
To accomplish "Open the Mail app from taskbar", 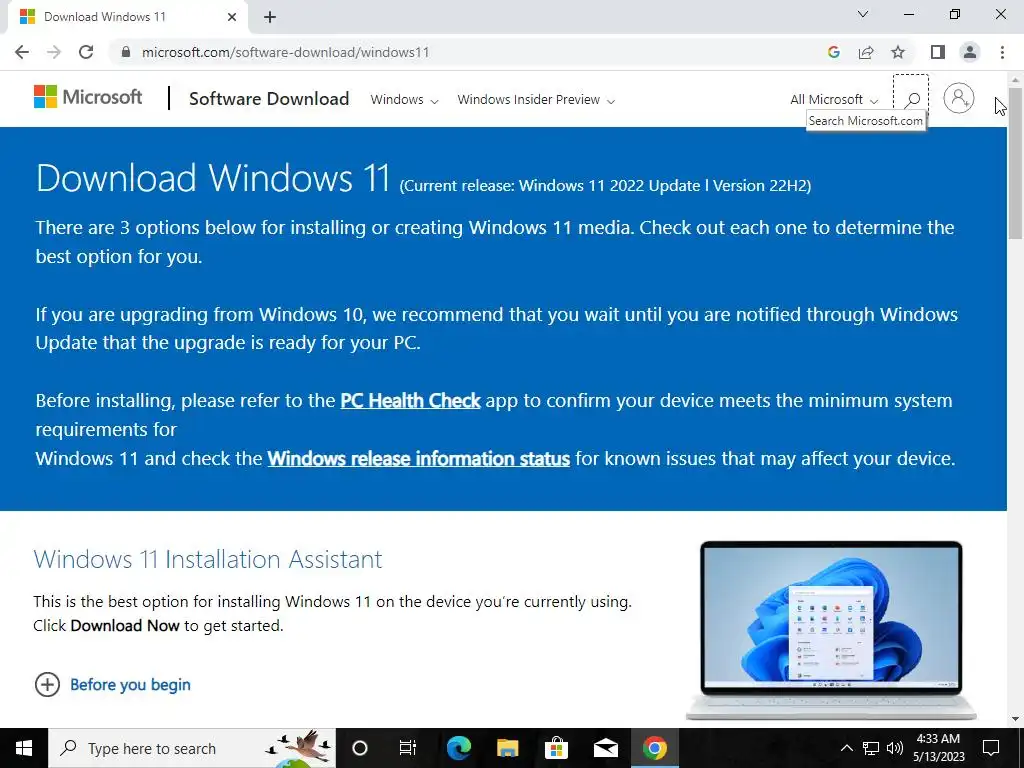I will pyautogui.click(x=605, y=748).
